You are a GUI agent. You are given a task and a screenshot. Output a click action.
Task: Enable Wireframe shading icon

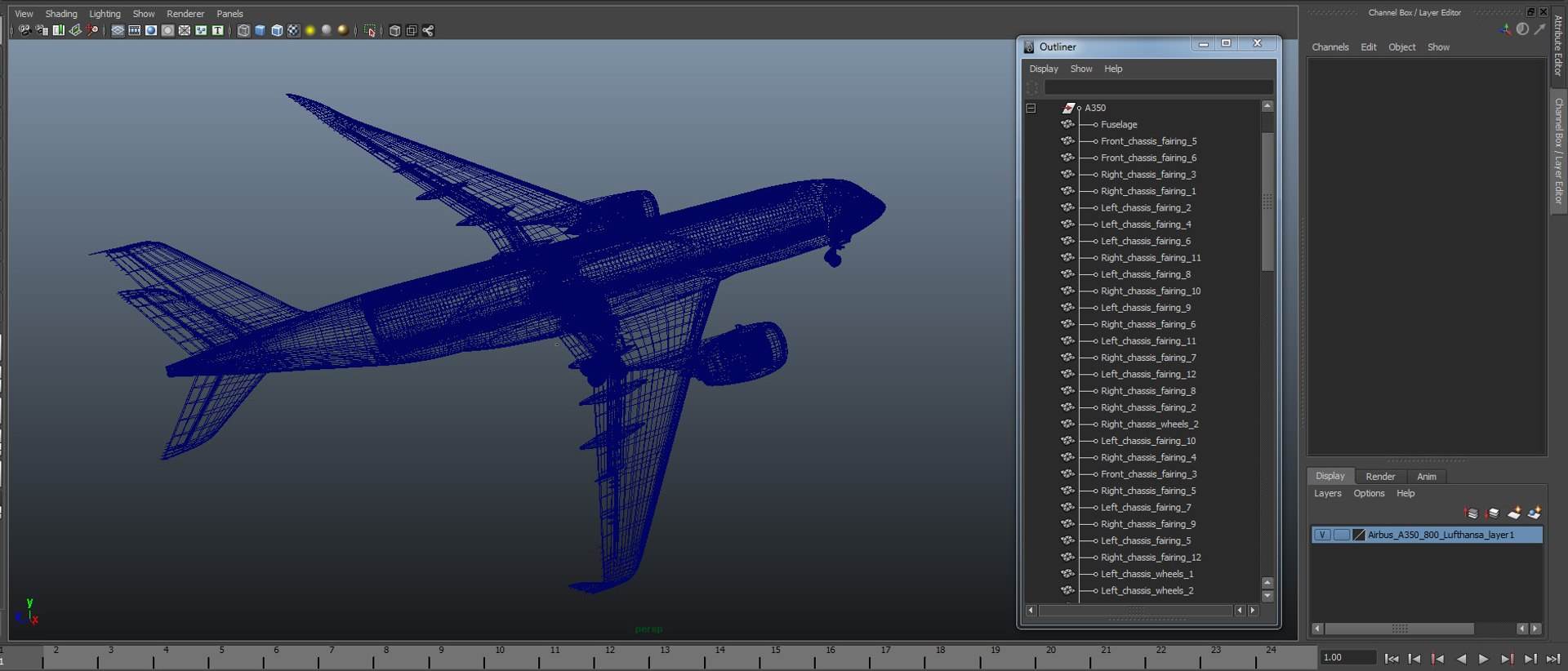tap(243, 30)
